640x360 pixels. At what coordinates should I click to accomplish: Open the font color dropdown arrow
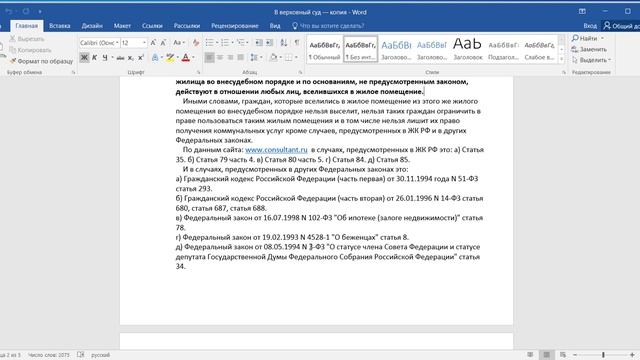tap(193, 58)
